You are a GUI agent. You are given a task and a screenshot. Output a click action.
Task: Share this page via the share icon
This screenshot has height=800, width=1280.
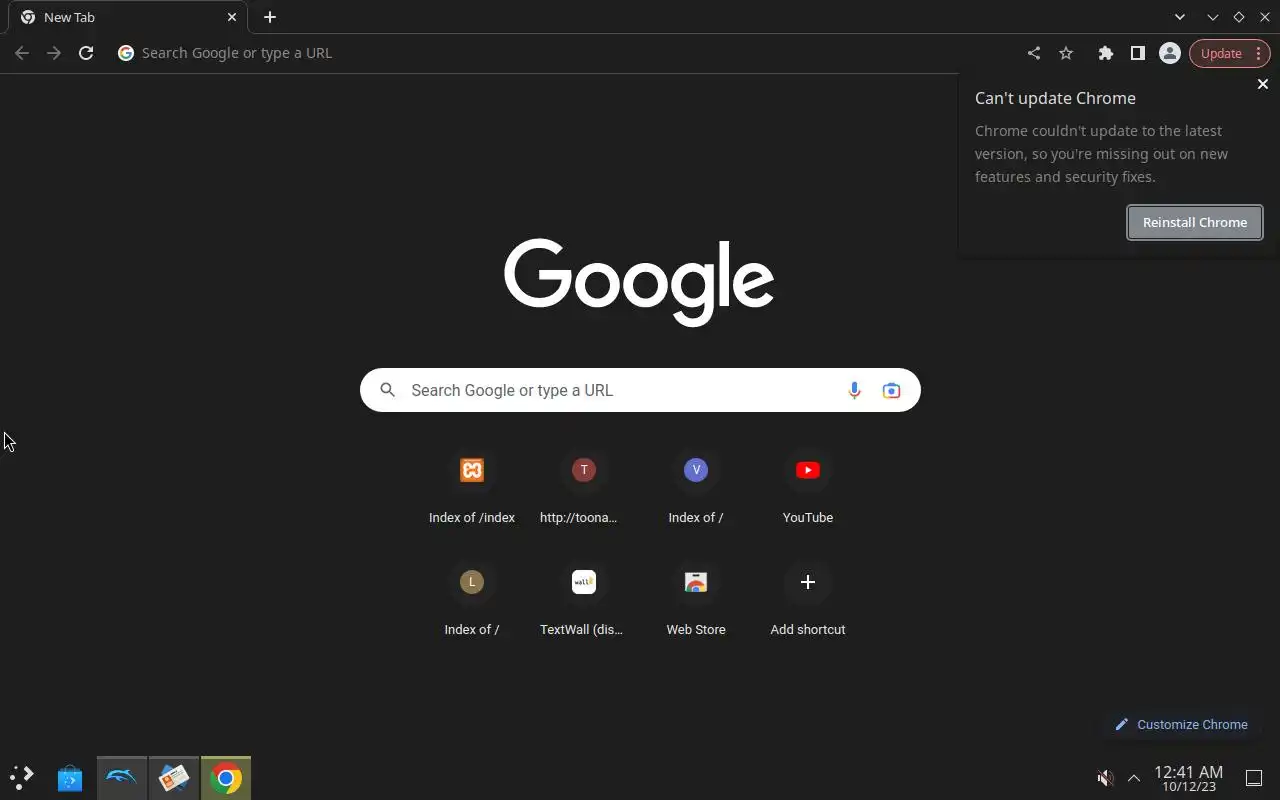coord(1034,53)
